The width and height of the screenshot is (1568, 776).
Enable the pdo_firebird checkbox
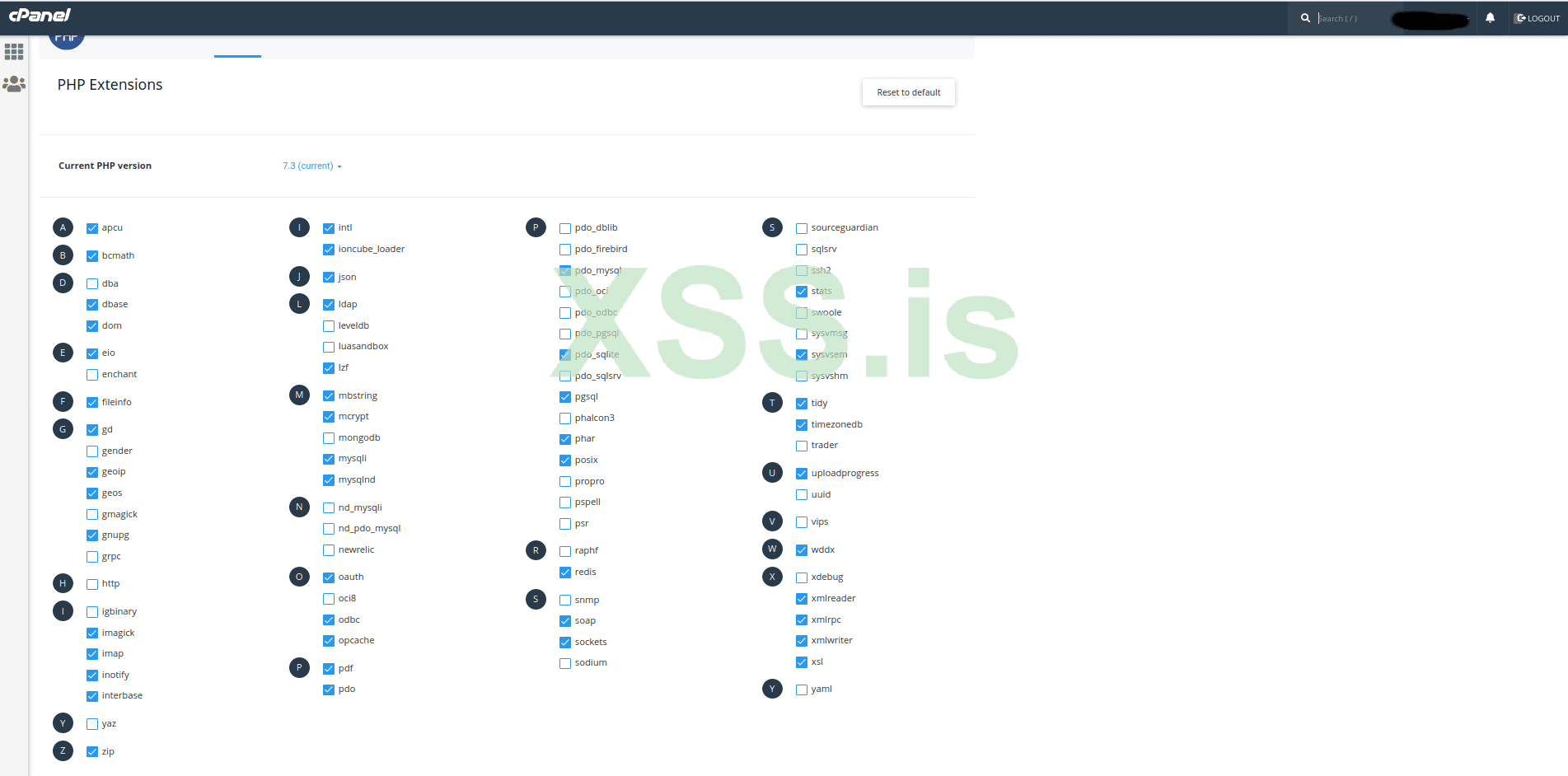(565, 250)
